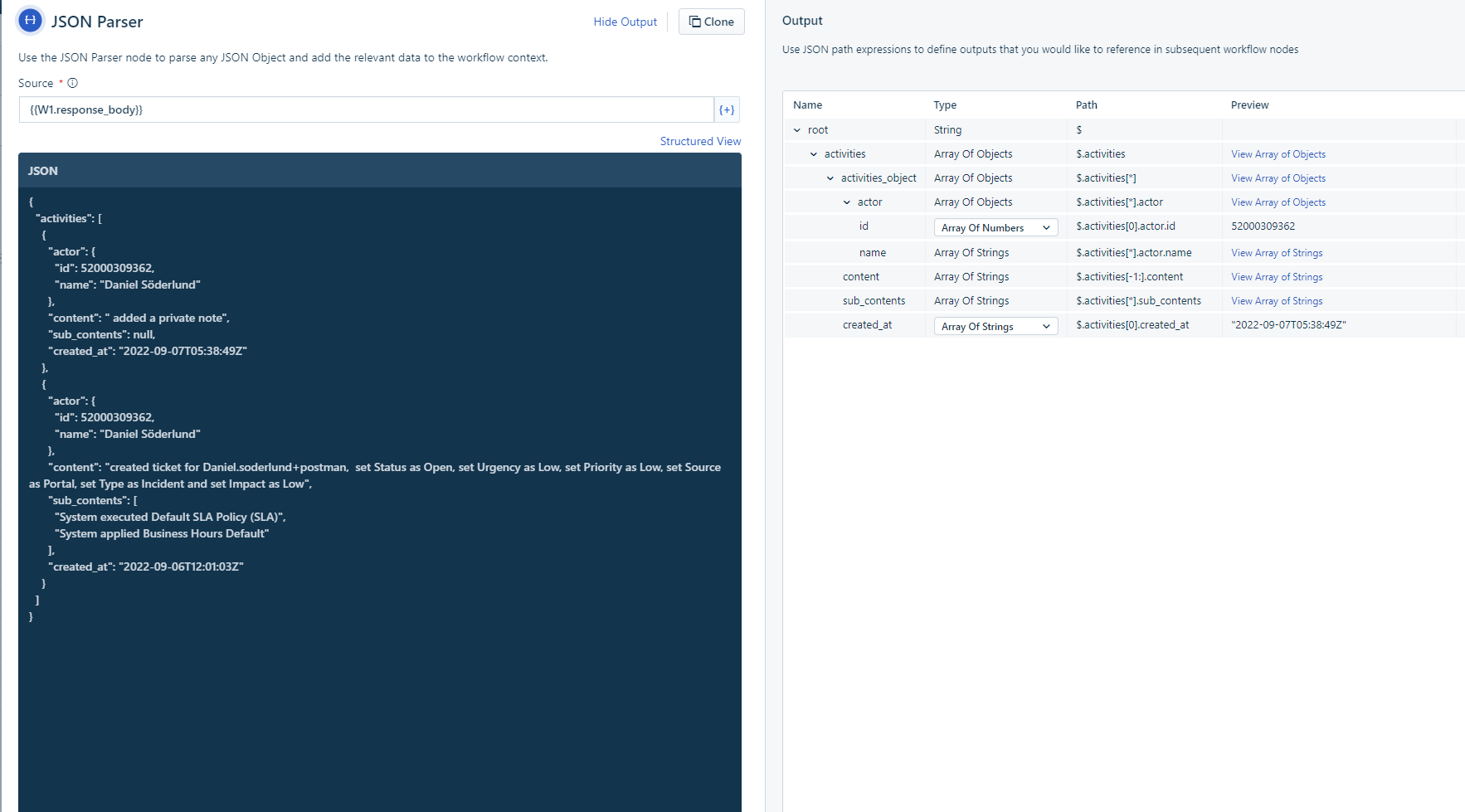Click "System applied Business Hours Default" JSON line

point(162,533)
